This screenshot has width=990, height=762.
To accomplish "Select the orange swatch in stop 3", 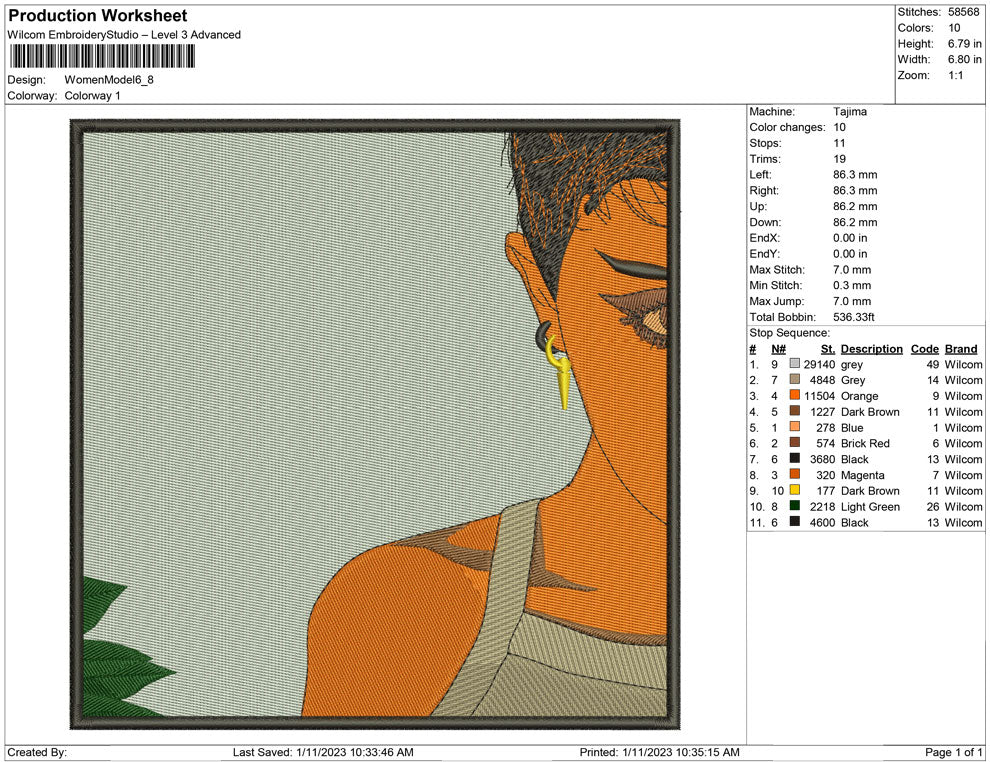I will 795,396.
